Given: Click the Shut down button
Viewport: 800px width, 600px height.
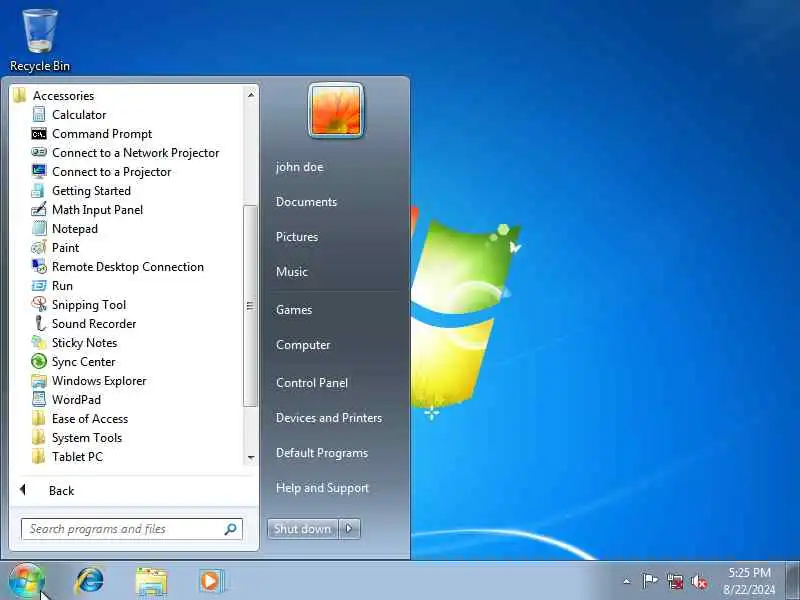Looking at the screenshot, I should click(x=303, y=529).
